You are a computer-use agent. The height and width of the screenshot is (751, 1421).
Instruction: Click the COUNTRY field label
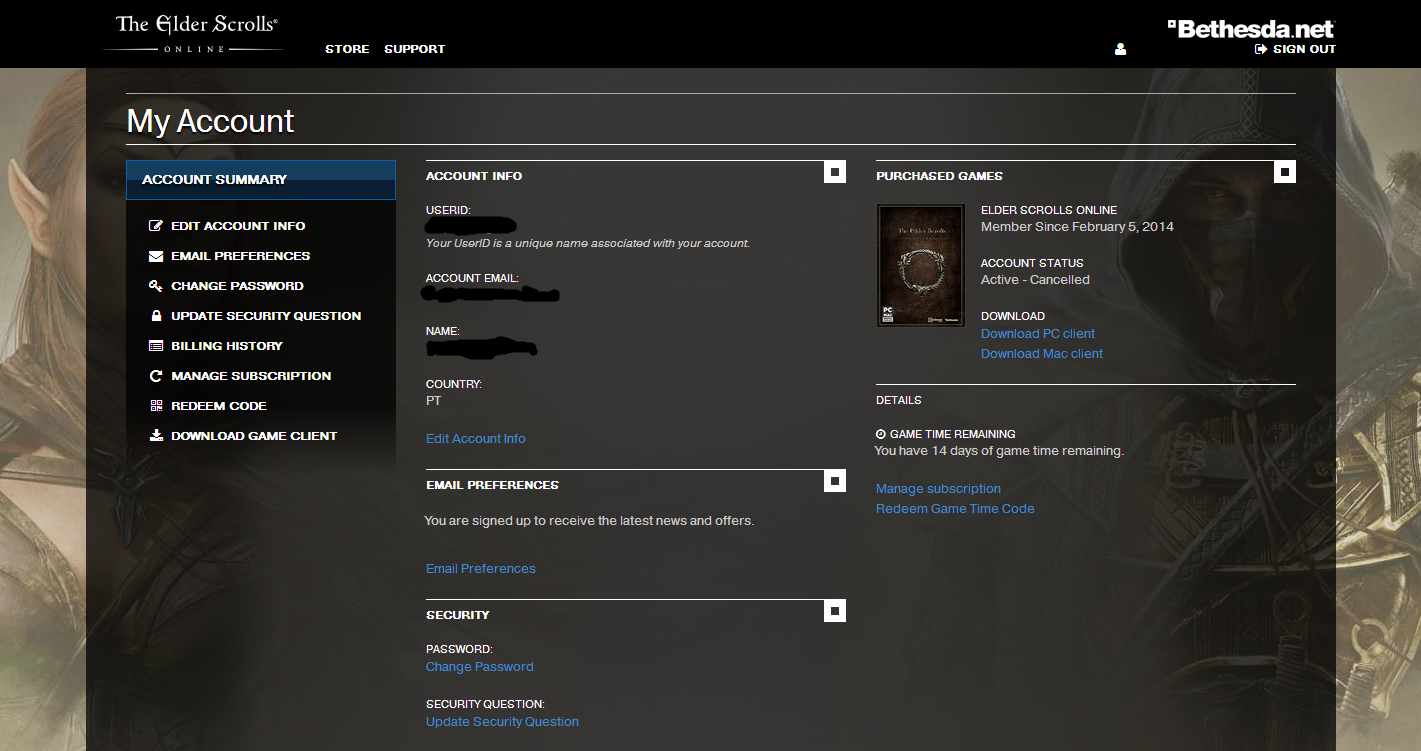point(454,384)
